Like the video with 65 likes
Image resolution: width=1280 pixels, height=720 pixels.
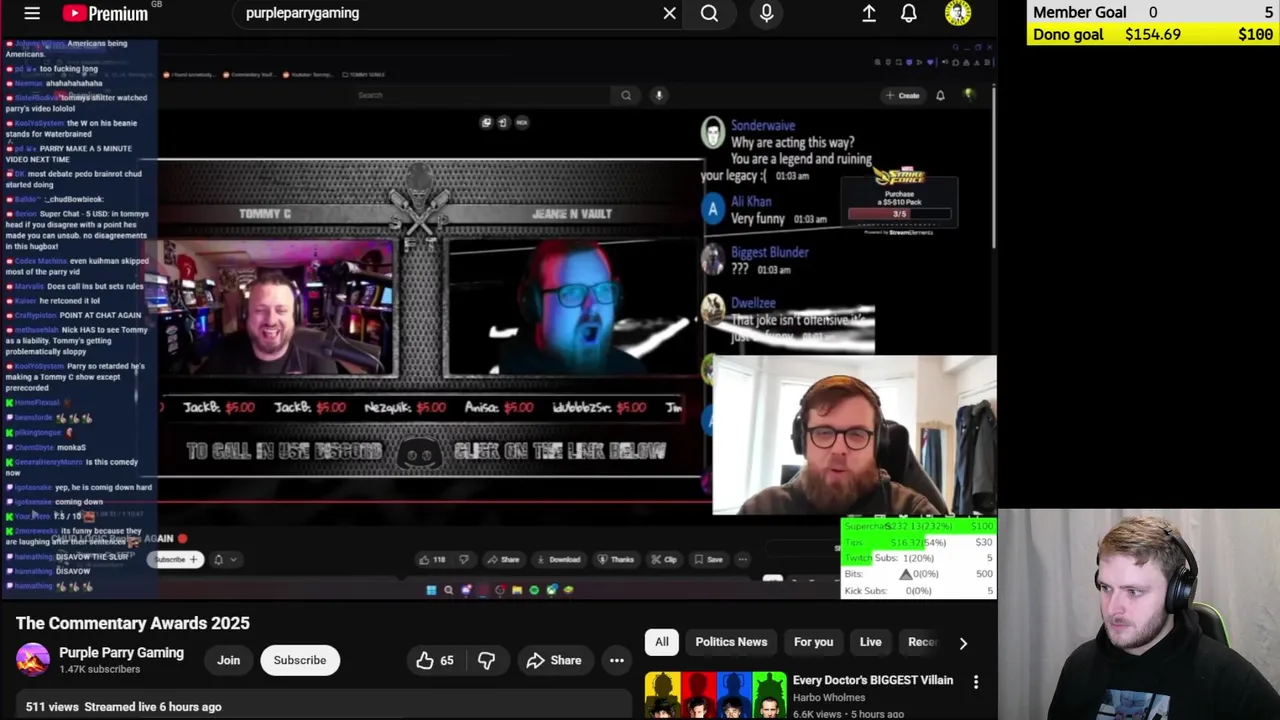pyautogui.click(x=435, y=660)
